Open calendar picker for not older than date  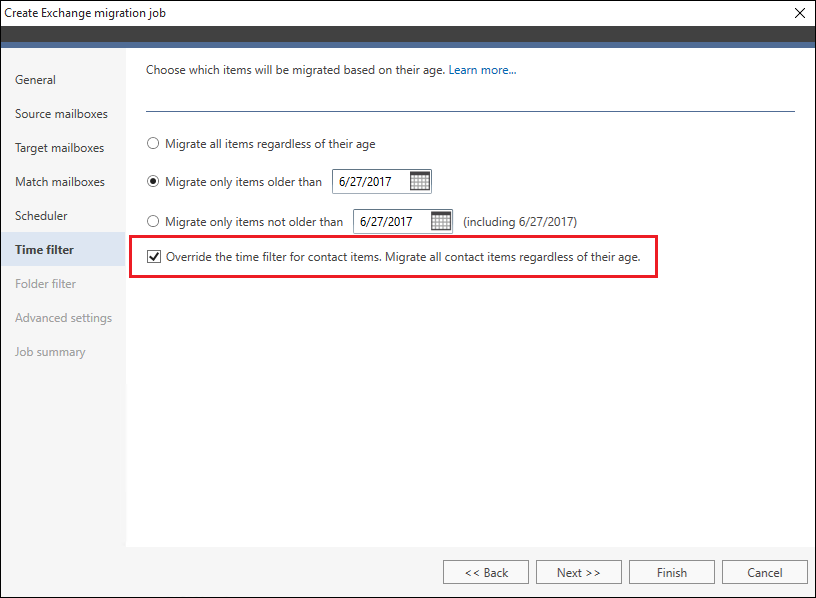pyautogui.click(x=441, y=221)
